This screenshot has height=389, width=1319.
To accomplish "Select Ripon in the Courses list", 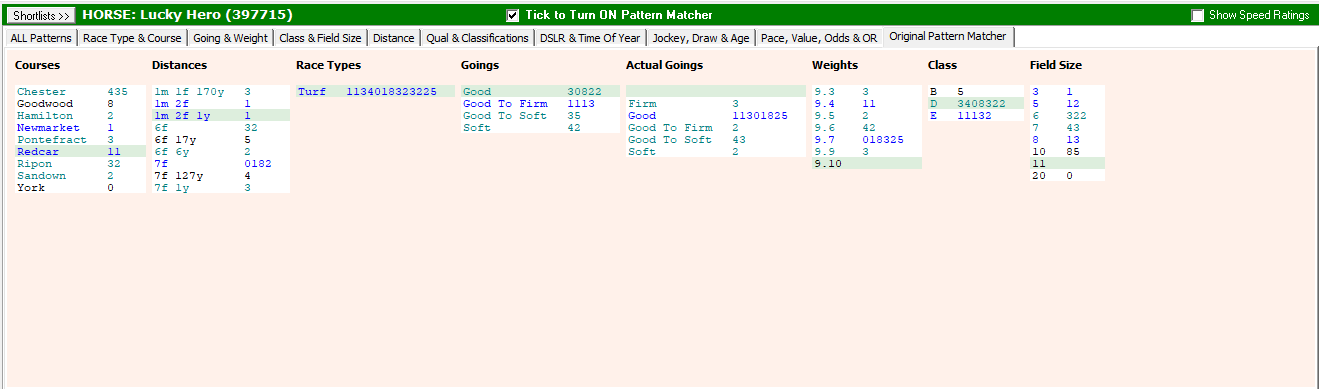I will coord(80,164).
